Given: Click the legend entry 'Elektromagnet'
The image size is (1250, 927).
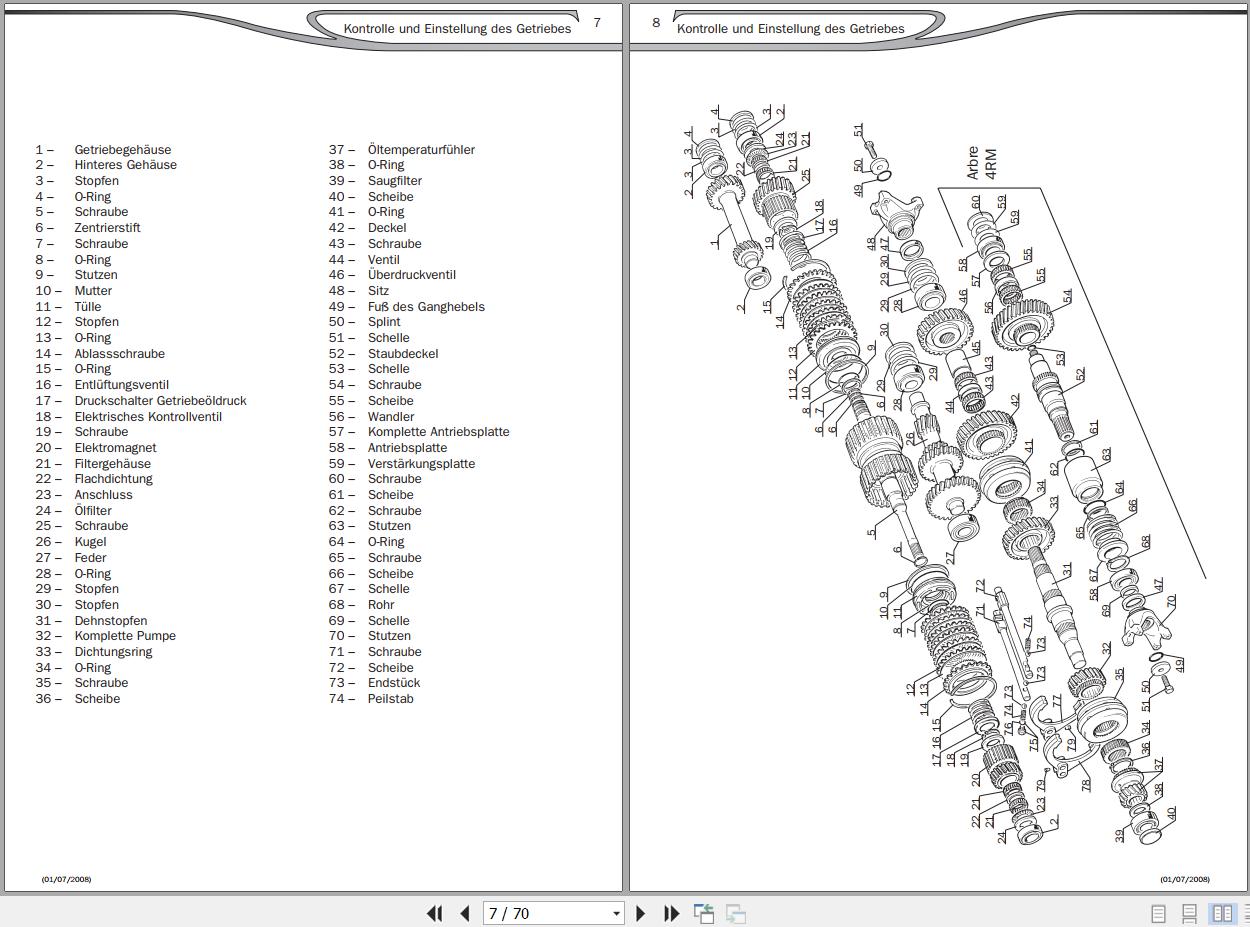Looking at the screenshot, I should (x=115, y=448).
